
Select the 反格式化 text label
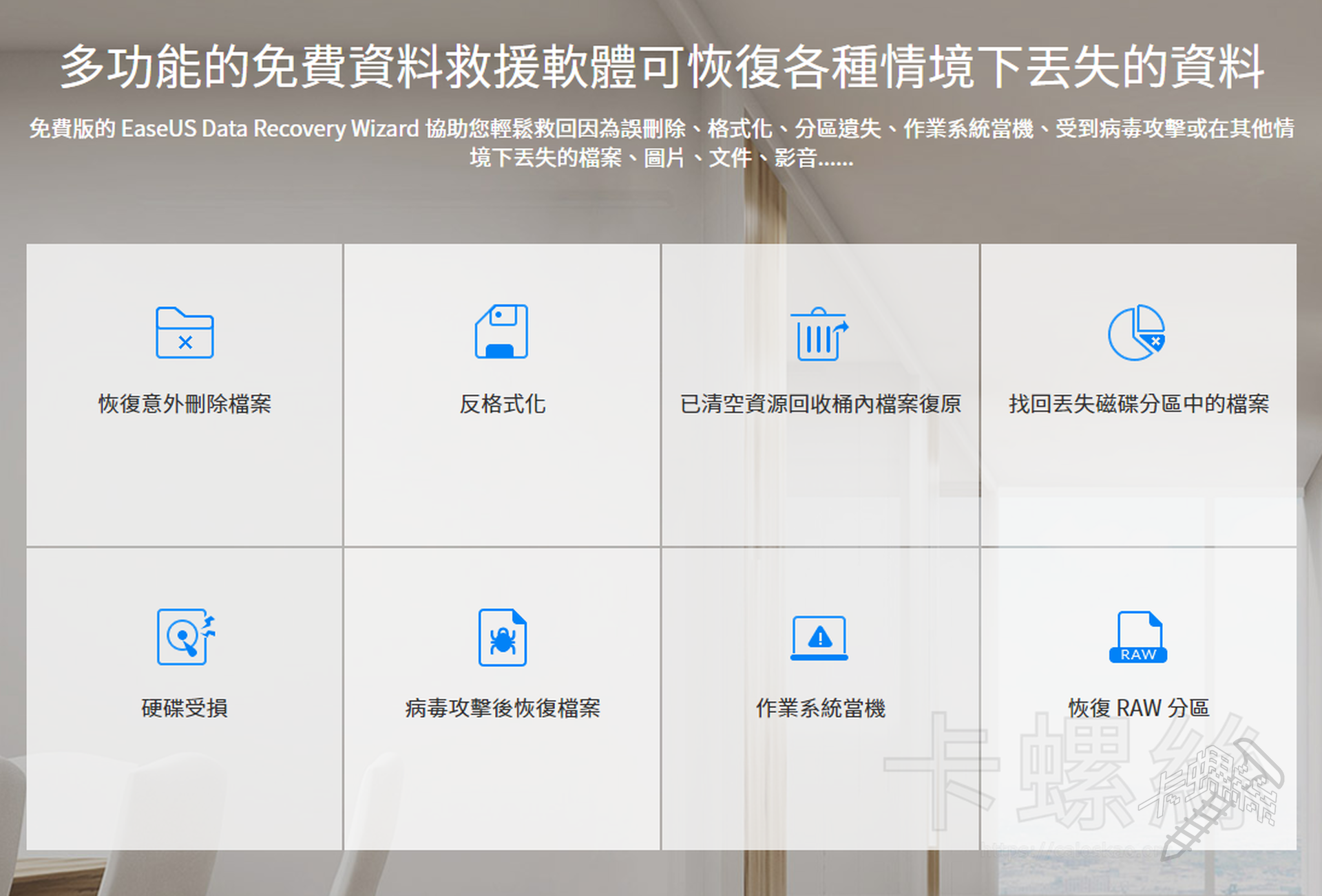[503, 404]
